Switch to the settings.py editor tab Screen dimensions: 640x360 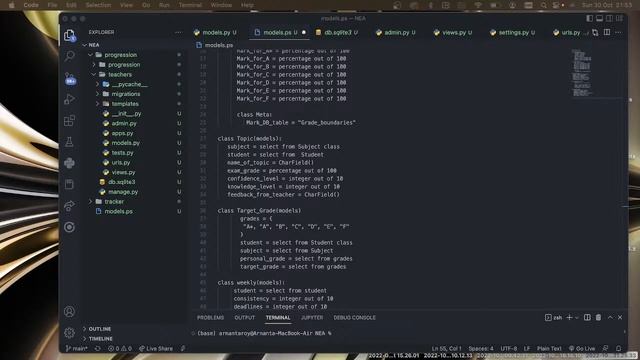point(512,32)
